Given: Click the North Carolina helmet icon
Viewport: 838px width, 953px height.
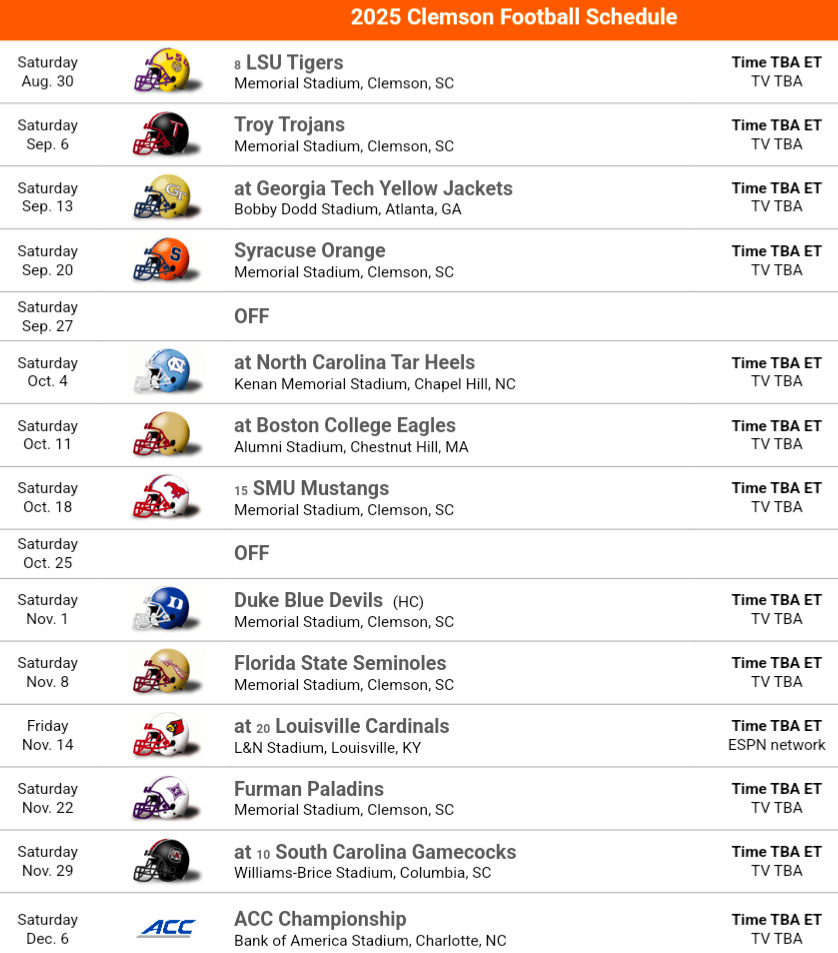Looking at the screenshot, I should click(x=162, y=372).
